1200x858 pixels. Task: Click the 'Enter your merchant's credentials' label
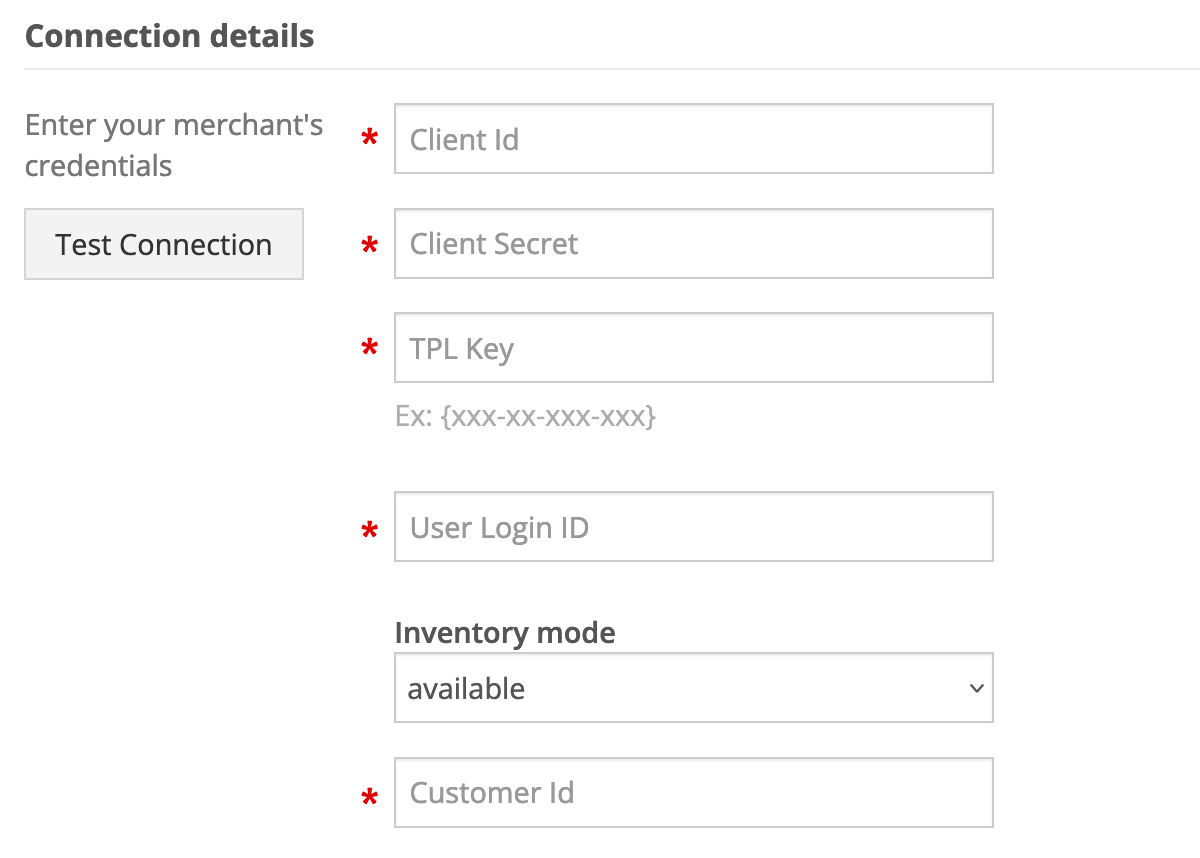click(x=173, y=145)
